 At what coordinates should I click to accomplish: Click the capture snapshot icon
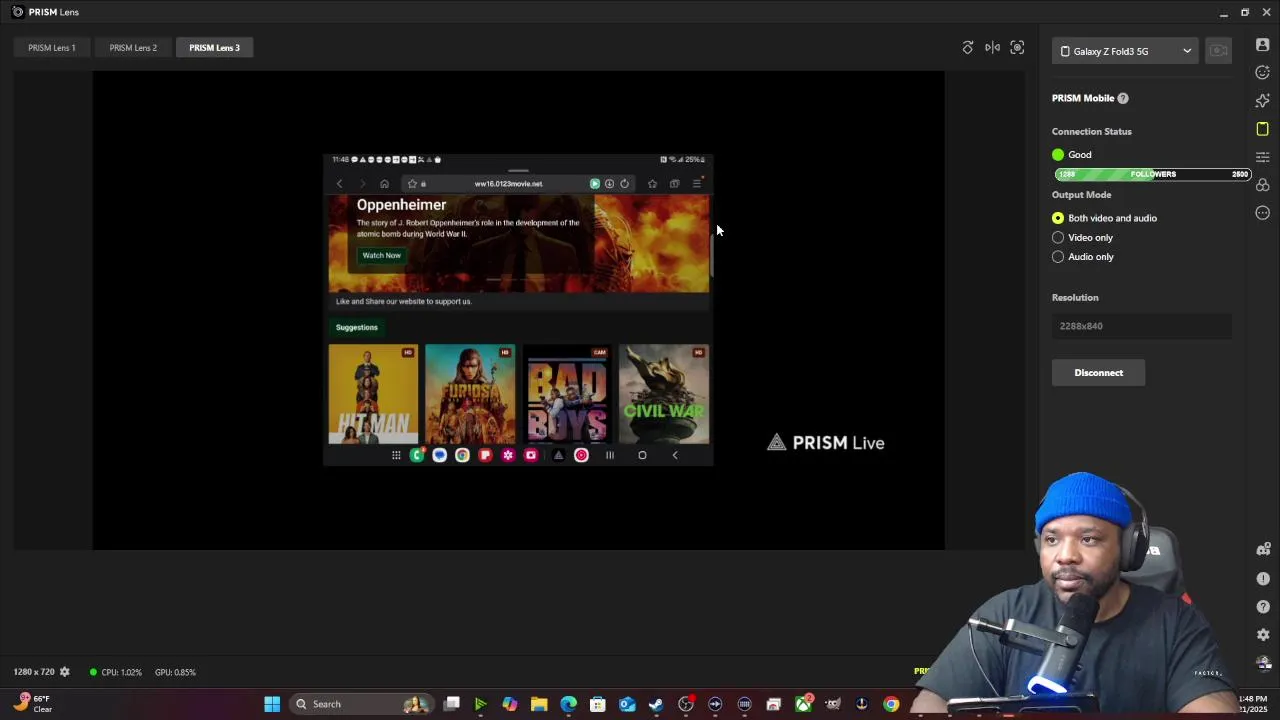coord(1017,48)
